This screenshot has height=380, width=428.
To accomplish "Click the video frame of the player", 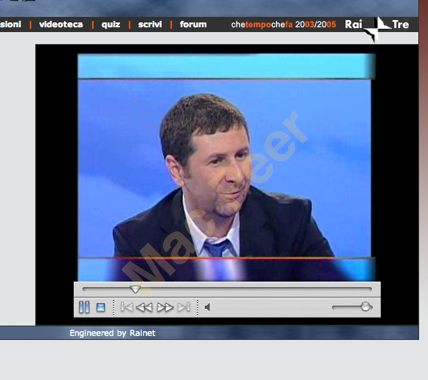I will 227,167.
